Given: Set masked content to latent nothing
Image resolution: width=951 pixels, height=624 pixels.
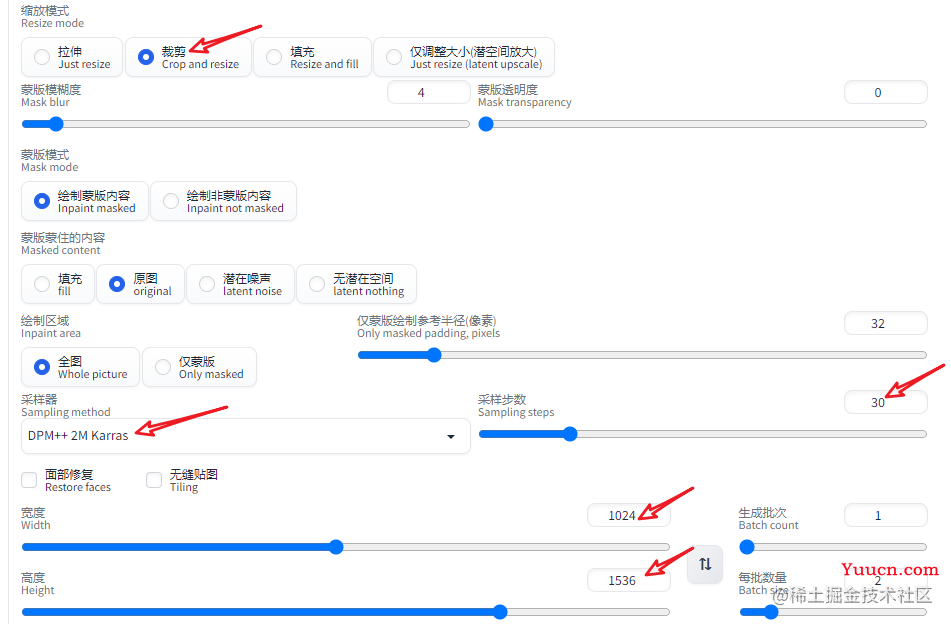Looking at the screenshot, I should (357, 284).
